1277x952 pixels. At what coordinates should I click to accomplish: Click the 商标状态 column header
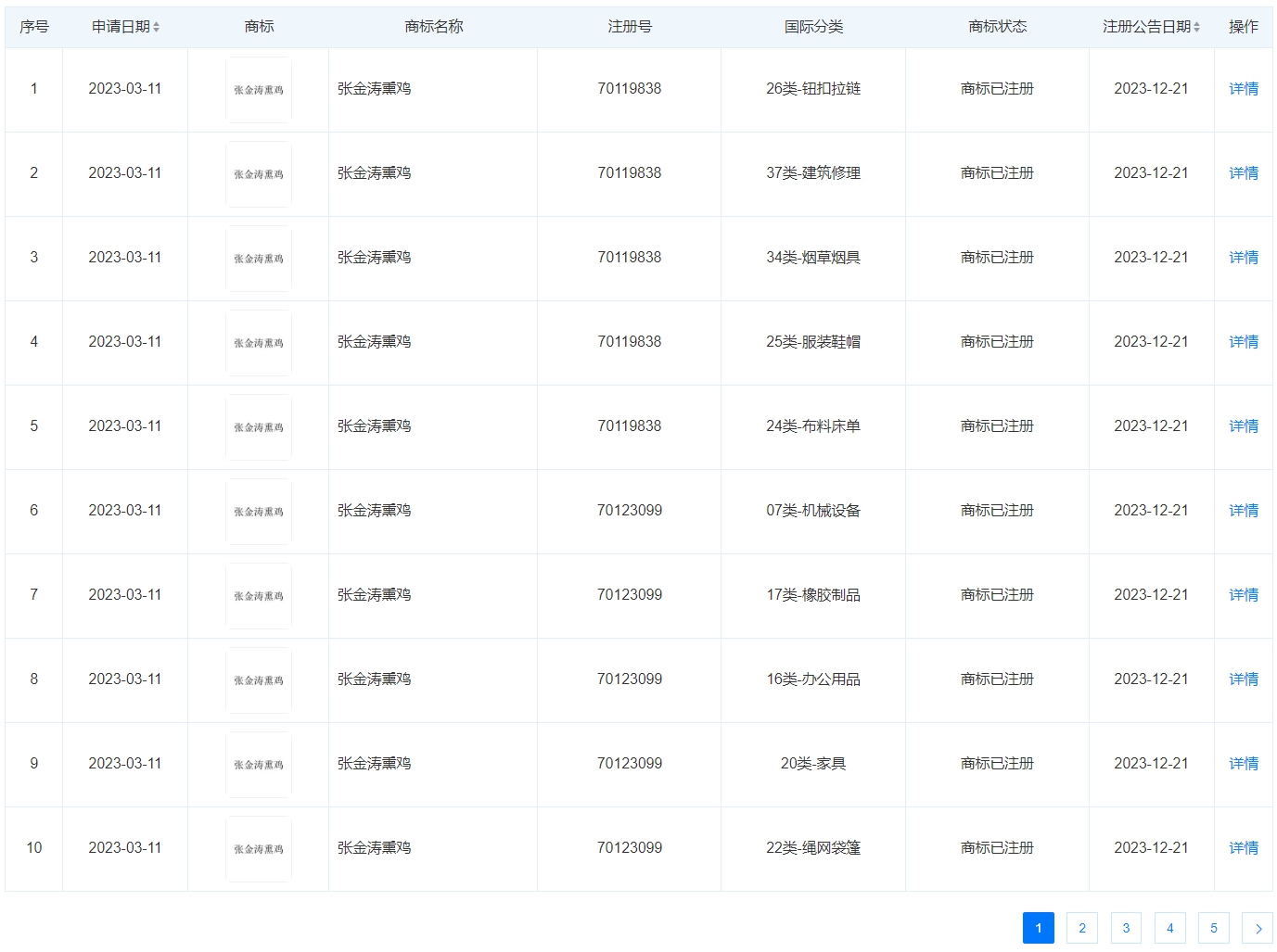click(998, 27)
